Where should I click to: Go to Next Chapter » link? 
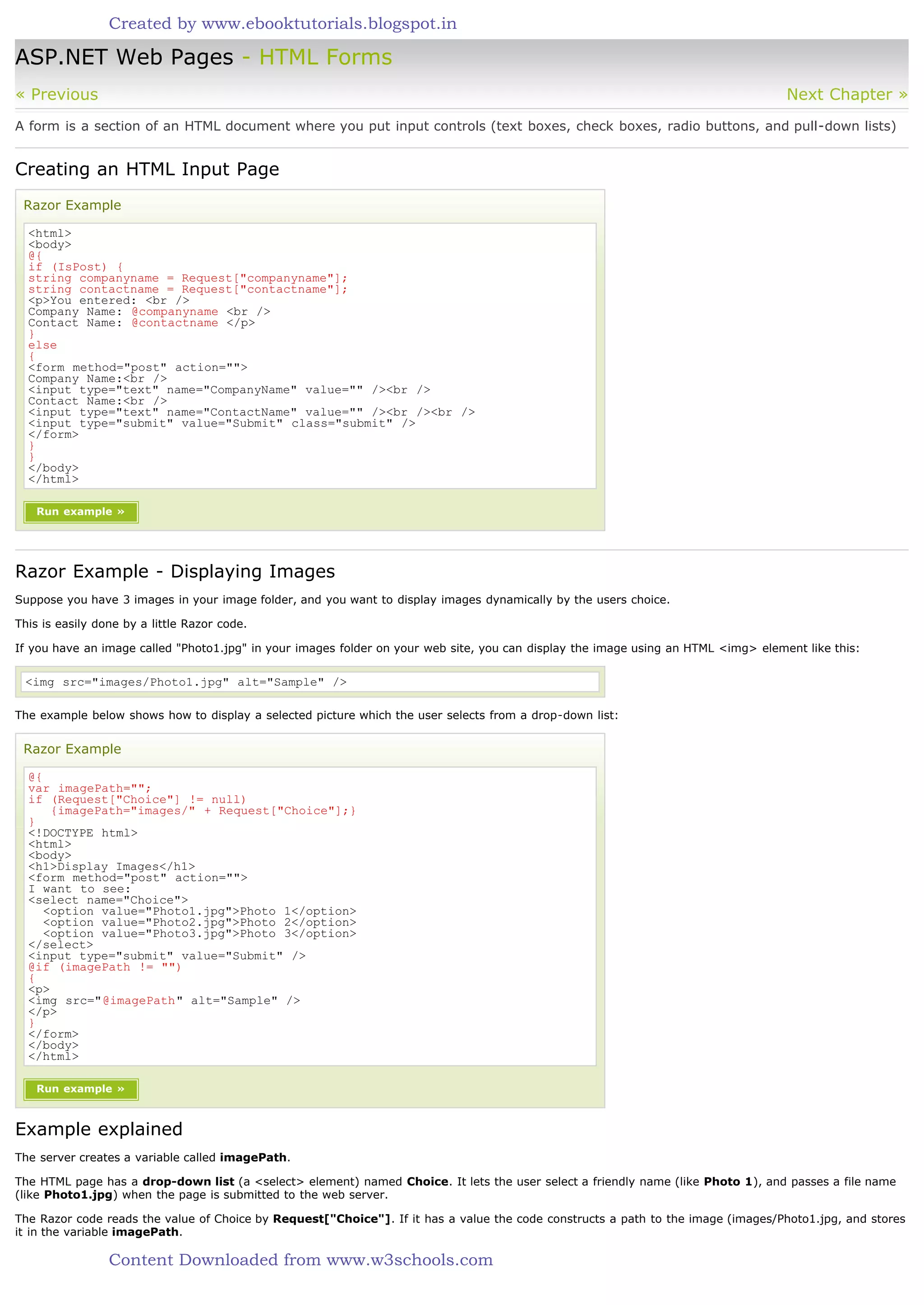point(846,94)
